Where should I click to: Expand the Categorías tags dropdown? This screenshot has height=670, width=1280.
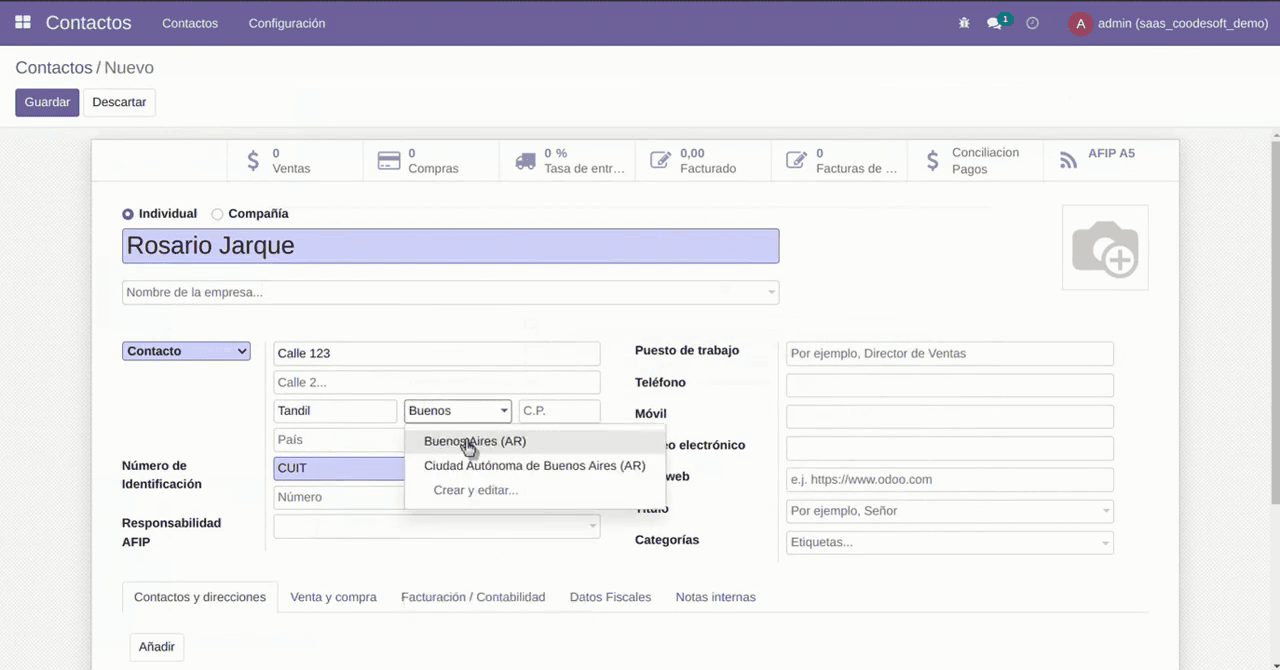point(1106,543)
